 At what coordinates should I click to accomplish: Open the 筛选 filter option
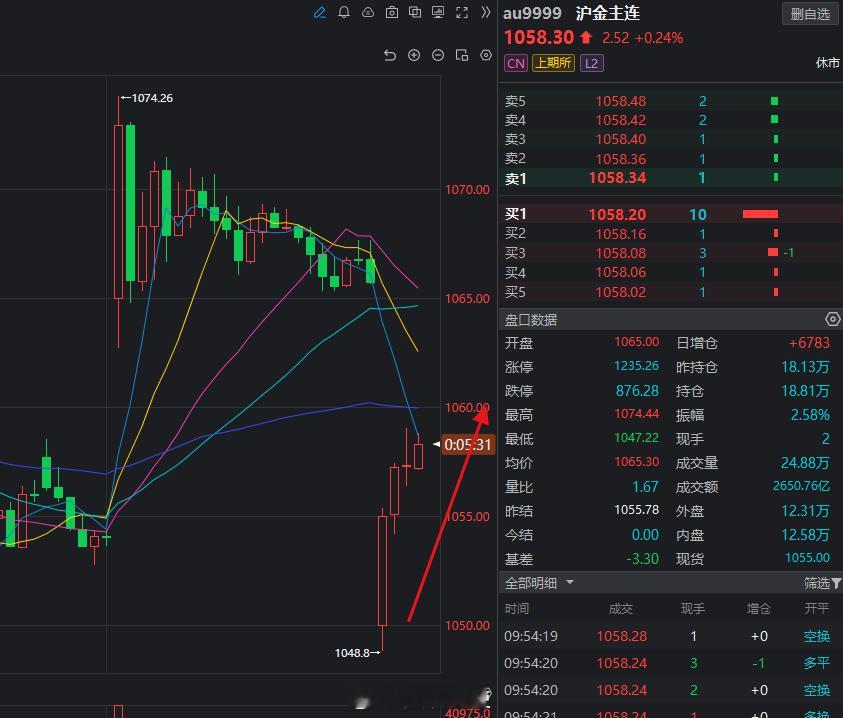pyautogui.click(x=820, y=583)
